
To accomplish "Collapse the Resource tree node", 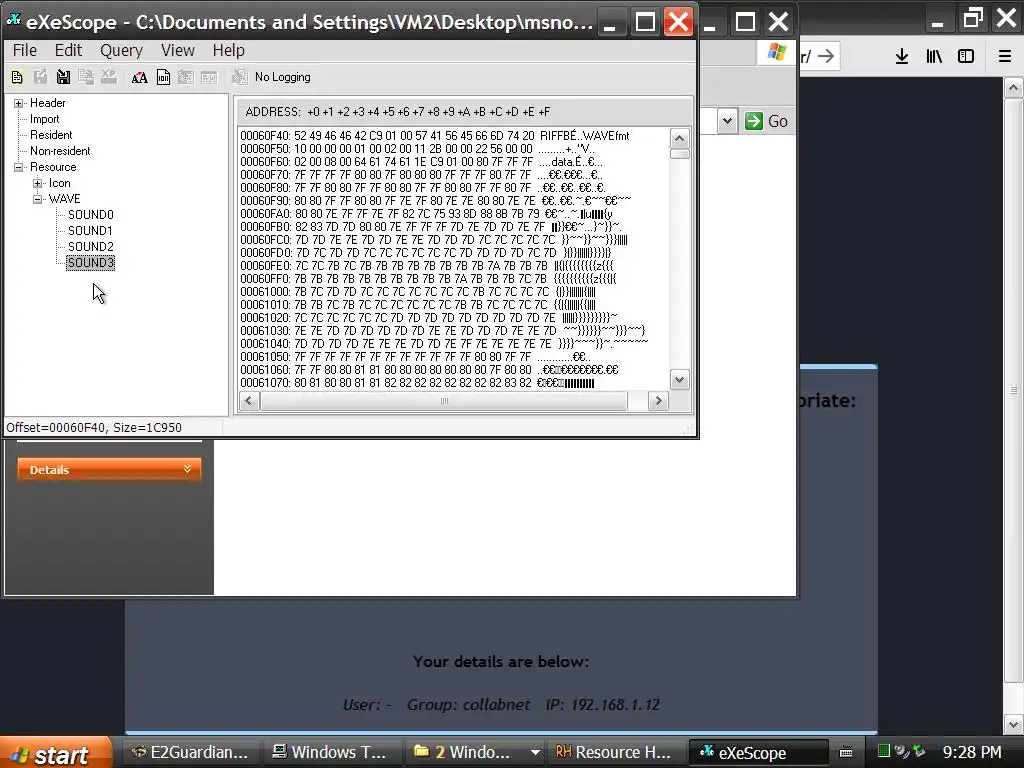I will 19,167.
